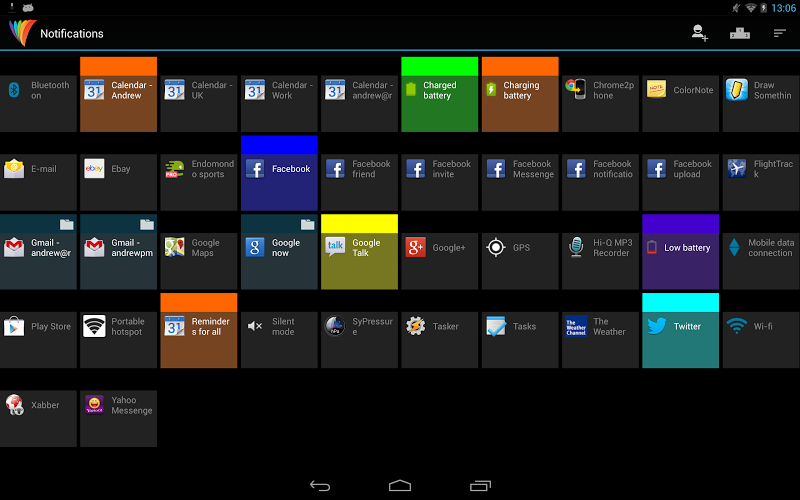Open the Calendar - Andrew tile
Screen dimensions: 800x500
tap(118, 94)
